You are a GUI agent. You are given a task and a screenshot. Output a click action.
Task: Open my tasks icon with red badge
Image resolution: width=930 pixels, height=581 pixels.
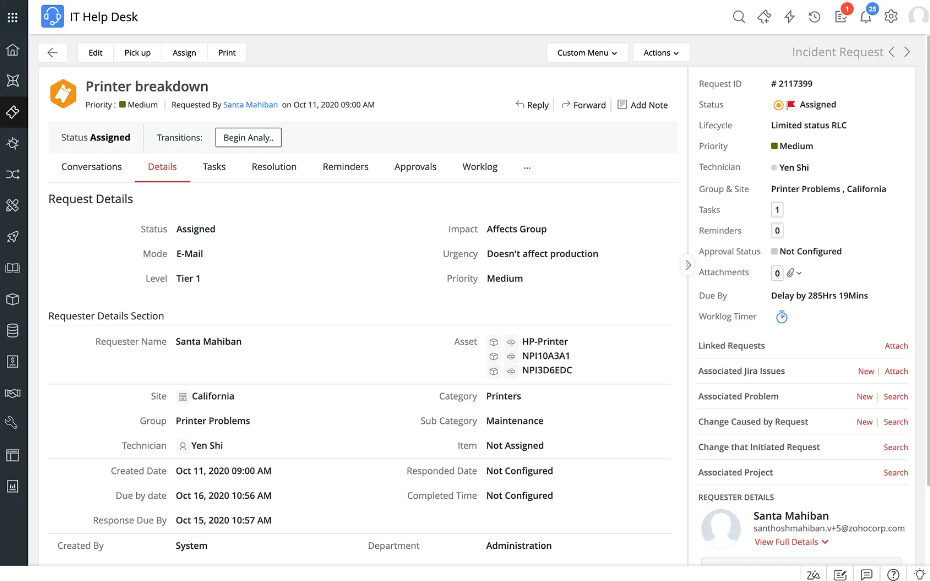pos(842,15)
